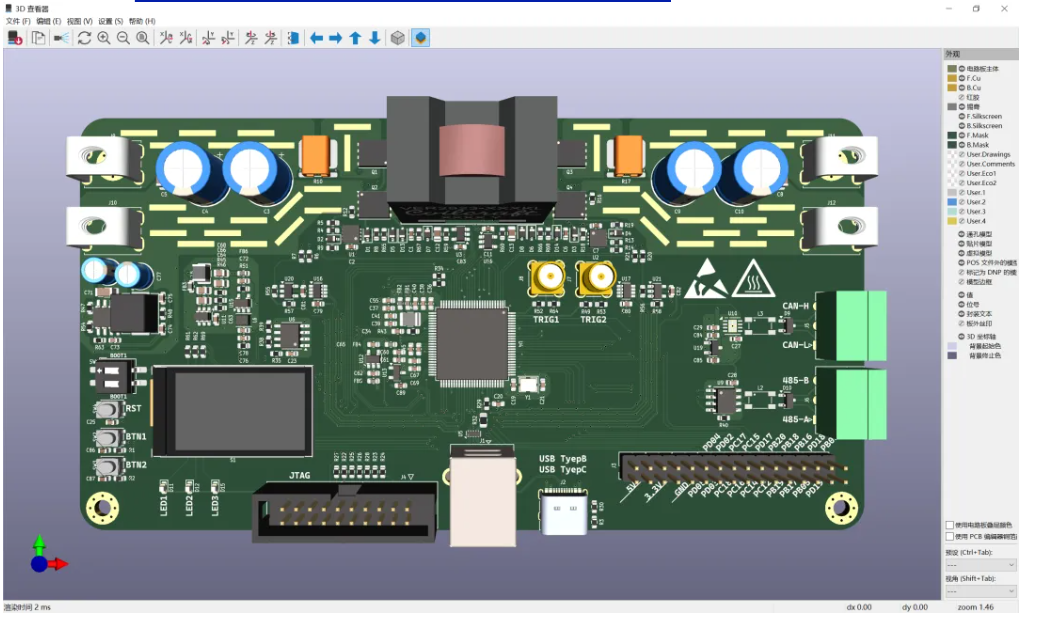Pan the board left with arrow icon
Screen dimensions: 1044x626
click(x=316, y=38)
